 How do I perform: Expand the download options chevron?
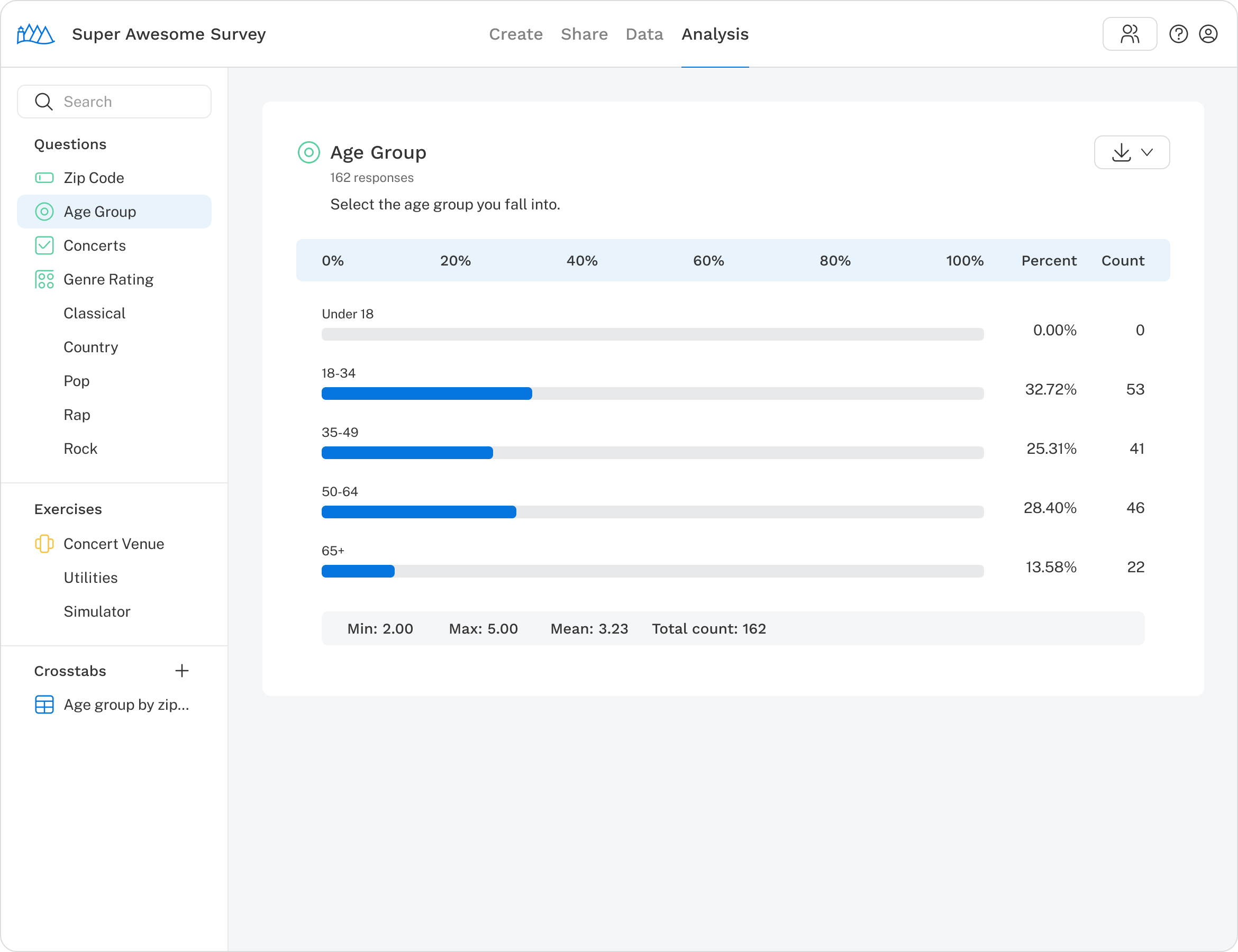pos(1147,152)
